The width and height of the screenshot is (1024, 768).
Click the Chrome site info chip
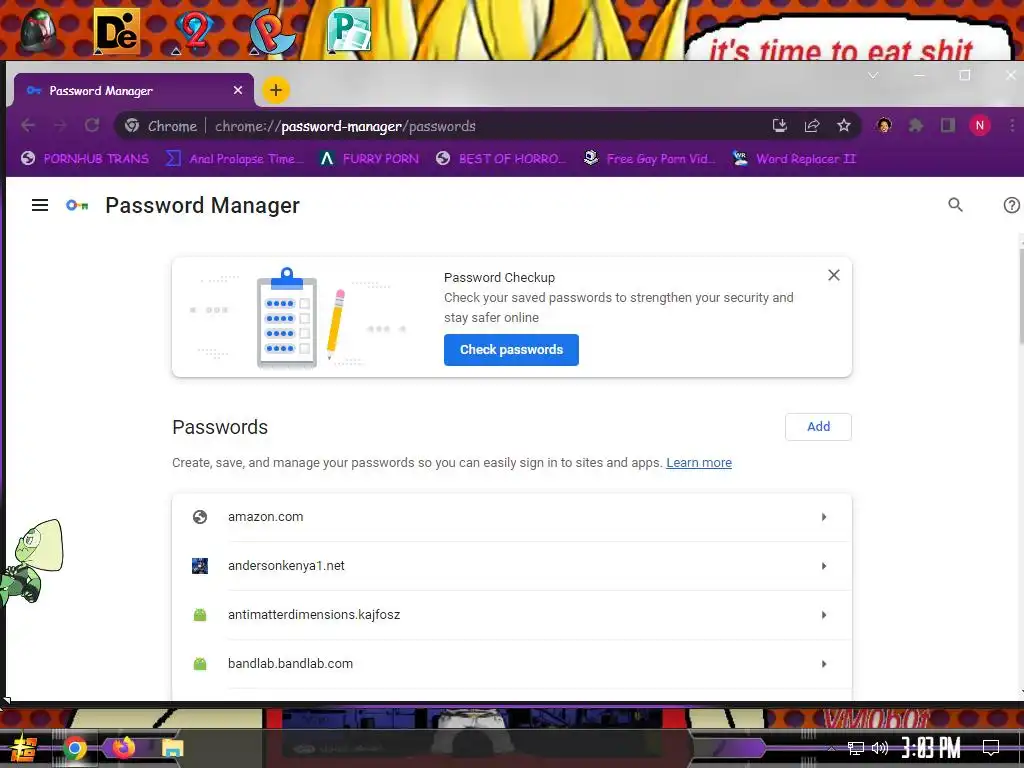(161, 126)
